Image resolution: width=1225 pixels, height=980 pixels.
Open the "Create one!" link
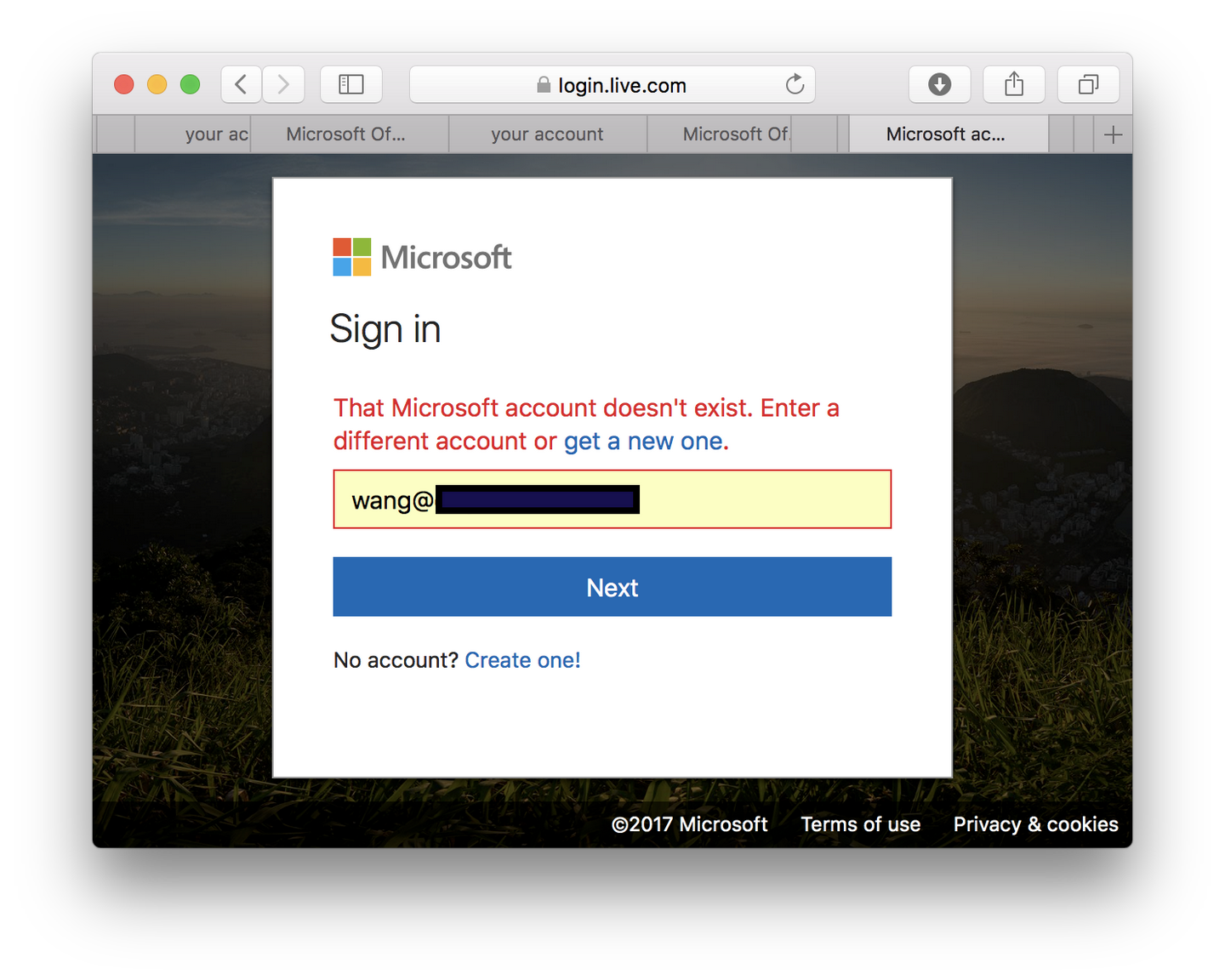pos(522,660)
